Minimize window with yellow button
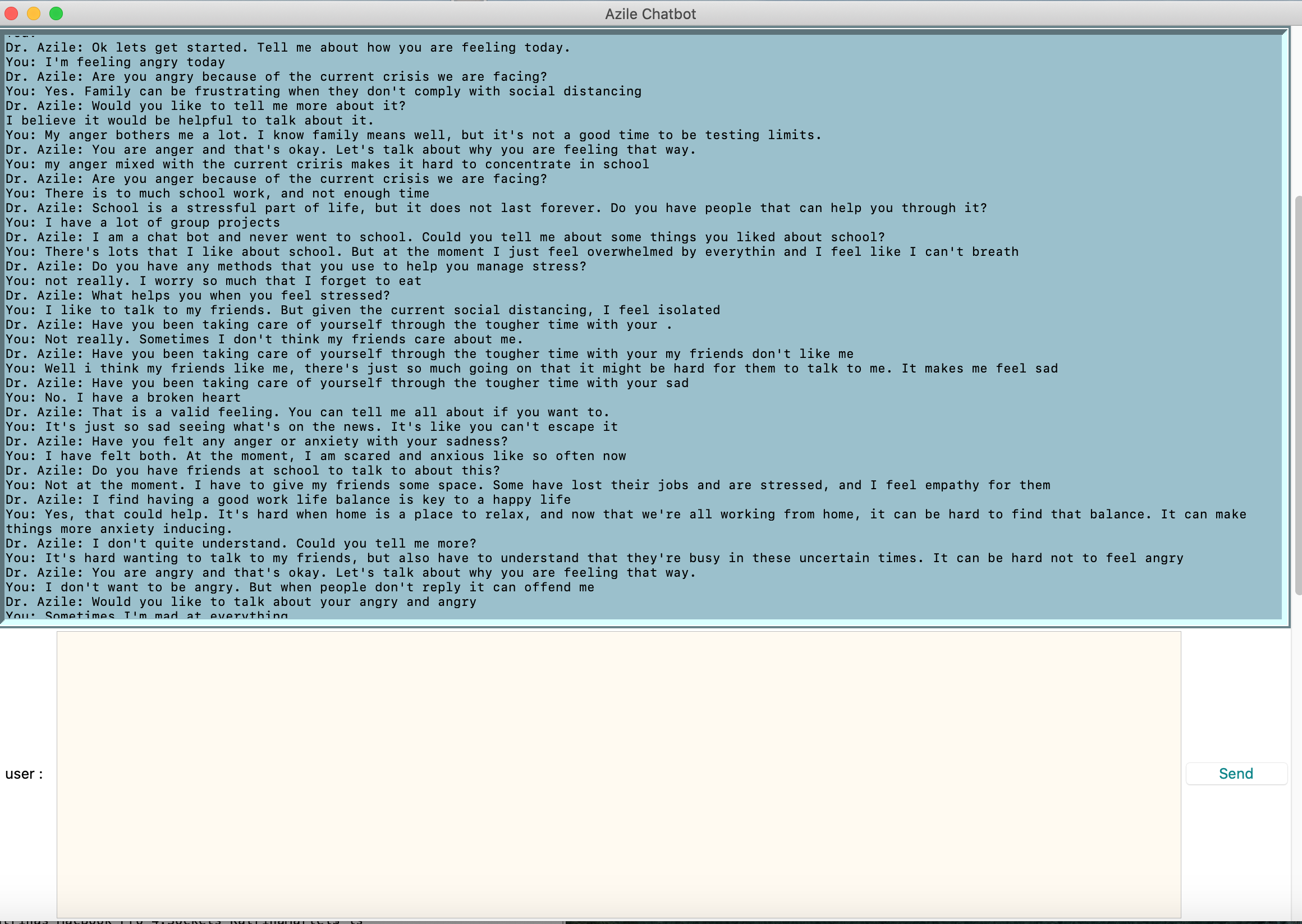Image resolution: width=1302 pixels, height=924 pixels. point(34,13)
